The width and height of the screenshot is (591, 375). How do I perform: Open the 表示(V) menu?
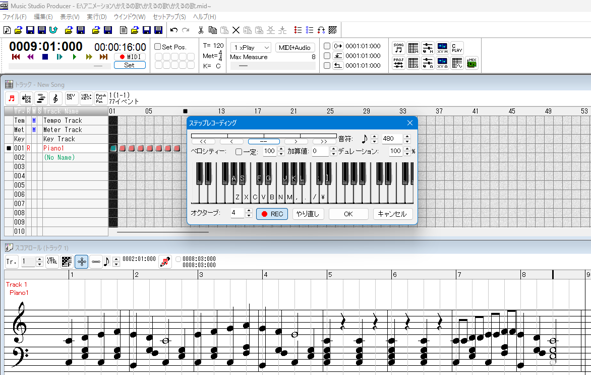tap(70, 17)
